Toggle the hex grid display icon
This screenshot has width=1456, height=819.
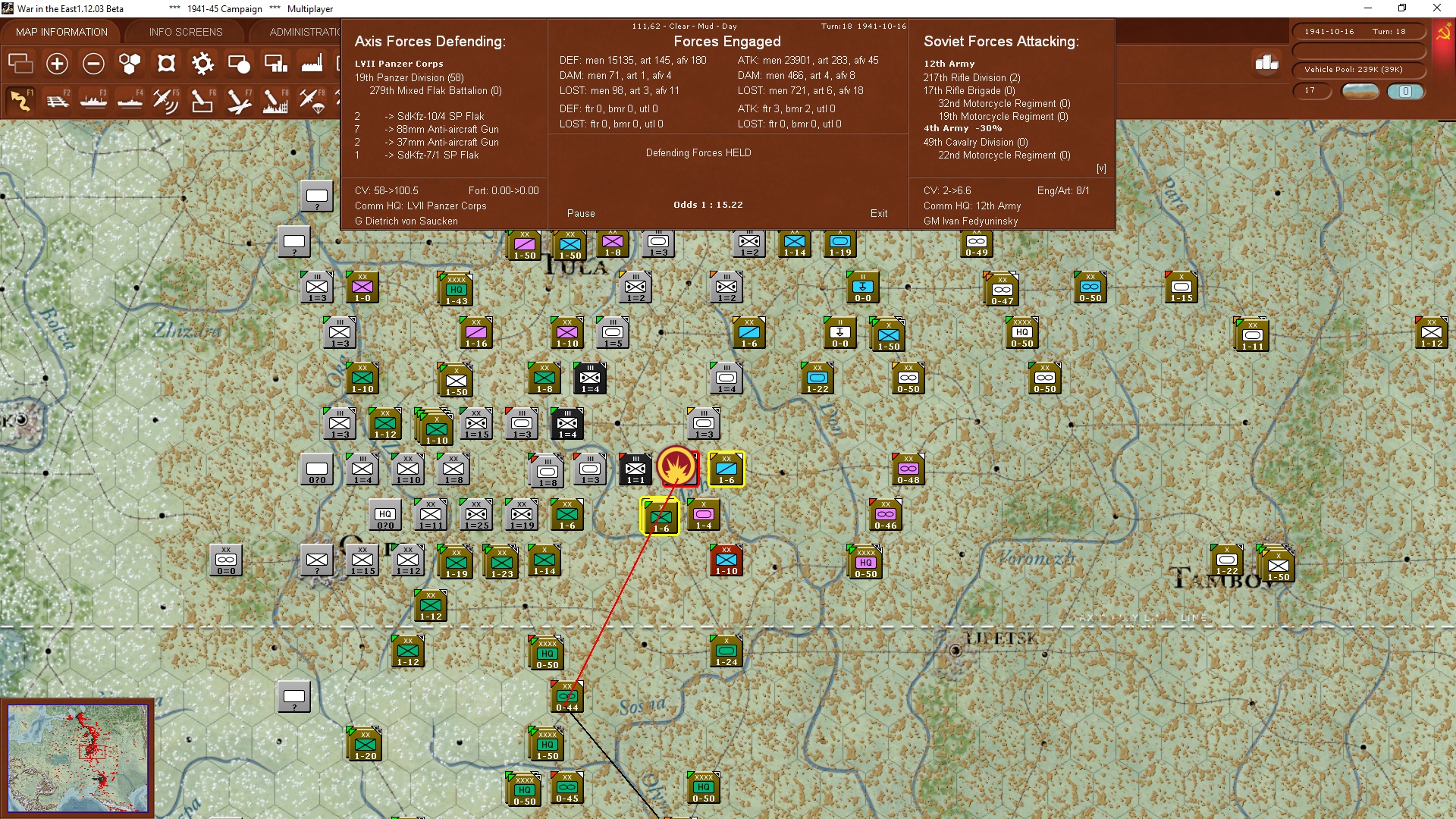coord(130,64)
